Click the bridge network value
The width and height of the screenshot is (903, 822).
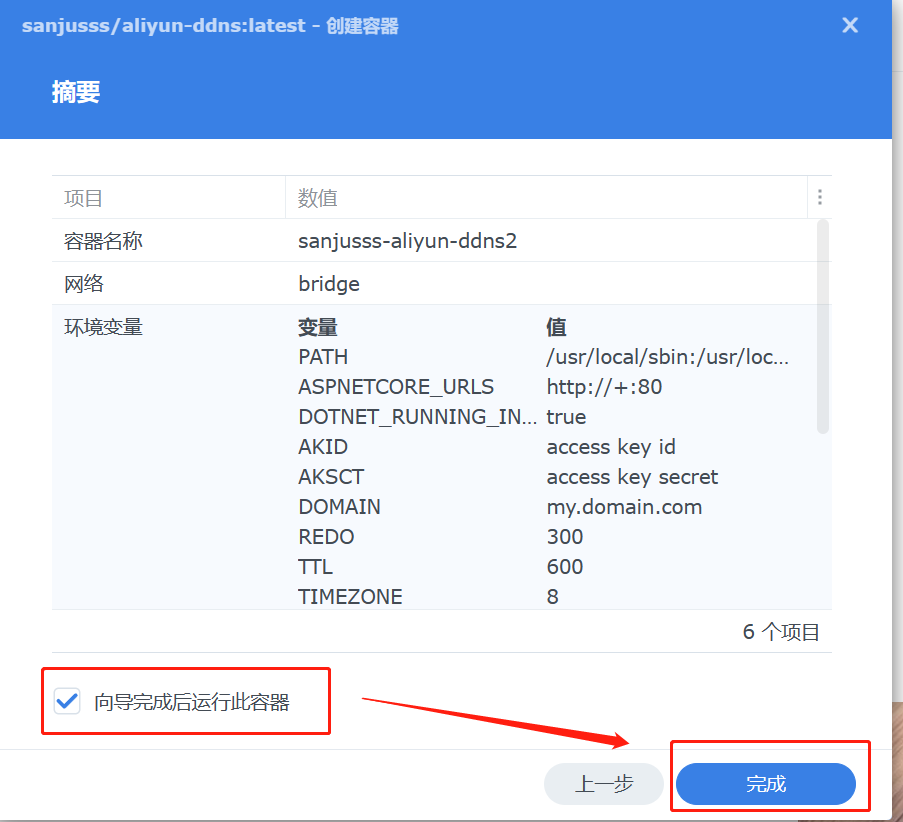(328, 284)
